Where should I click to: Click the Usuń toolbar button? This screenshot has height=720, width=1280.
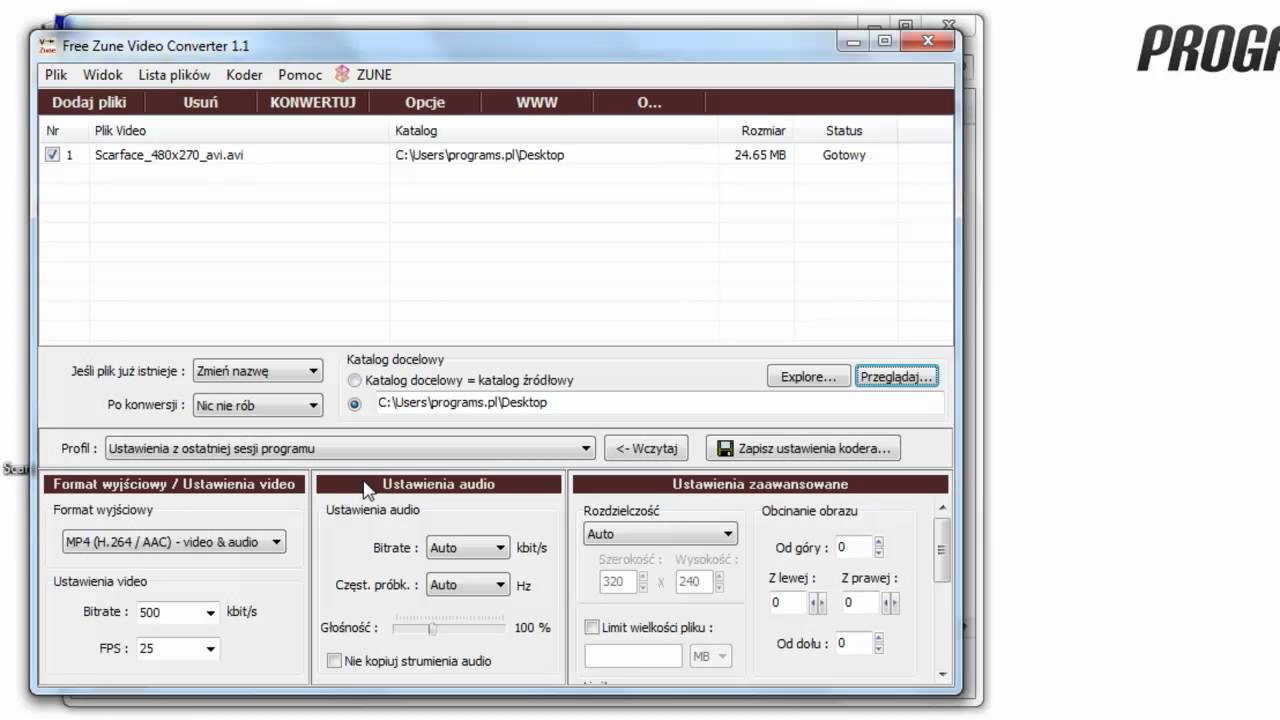[x=201, y=102]
